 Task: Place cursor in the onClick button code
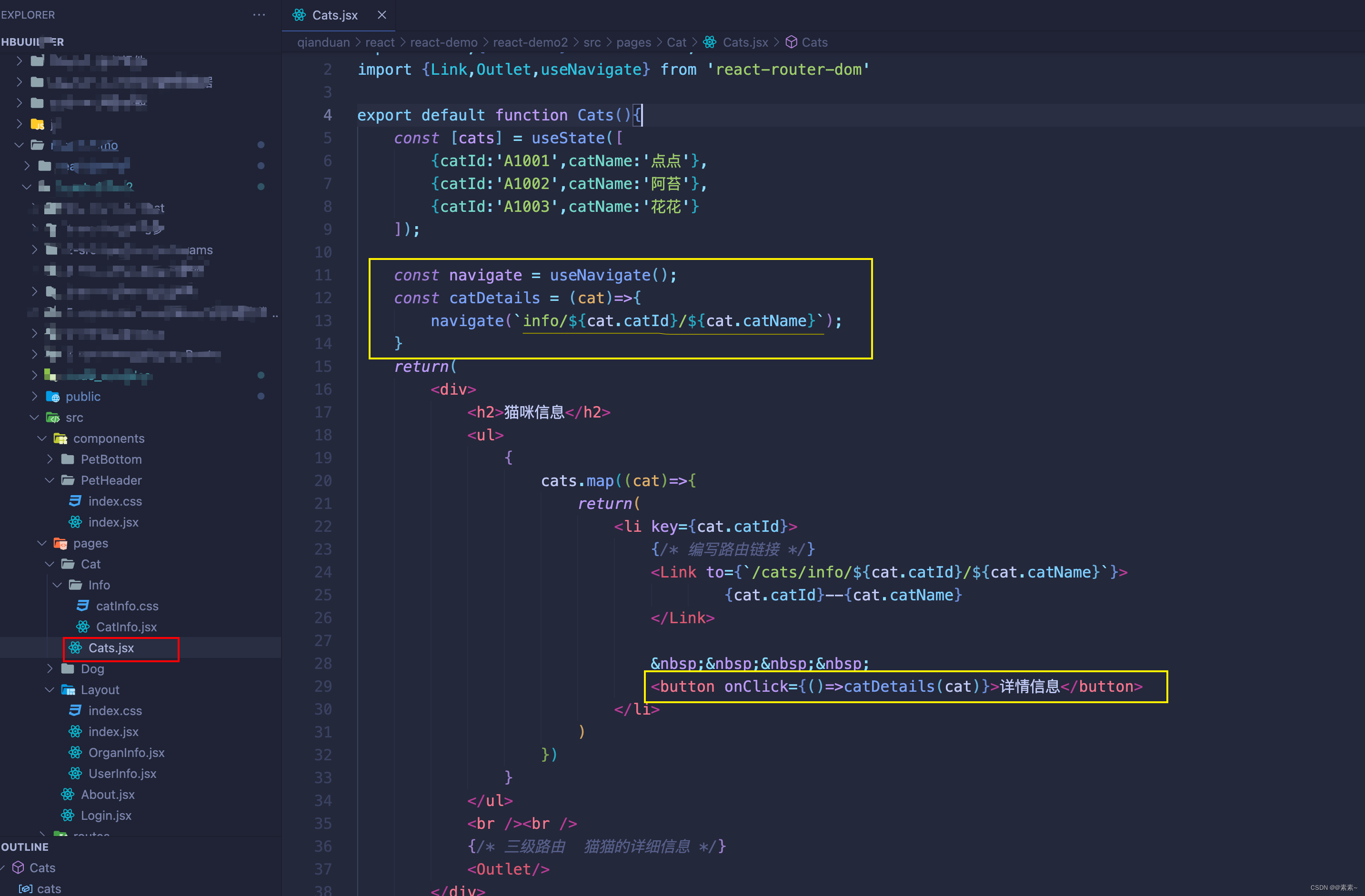click(896, 686)
